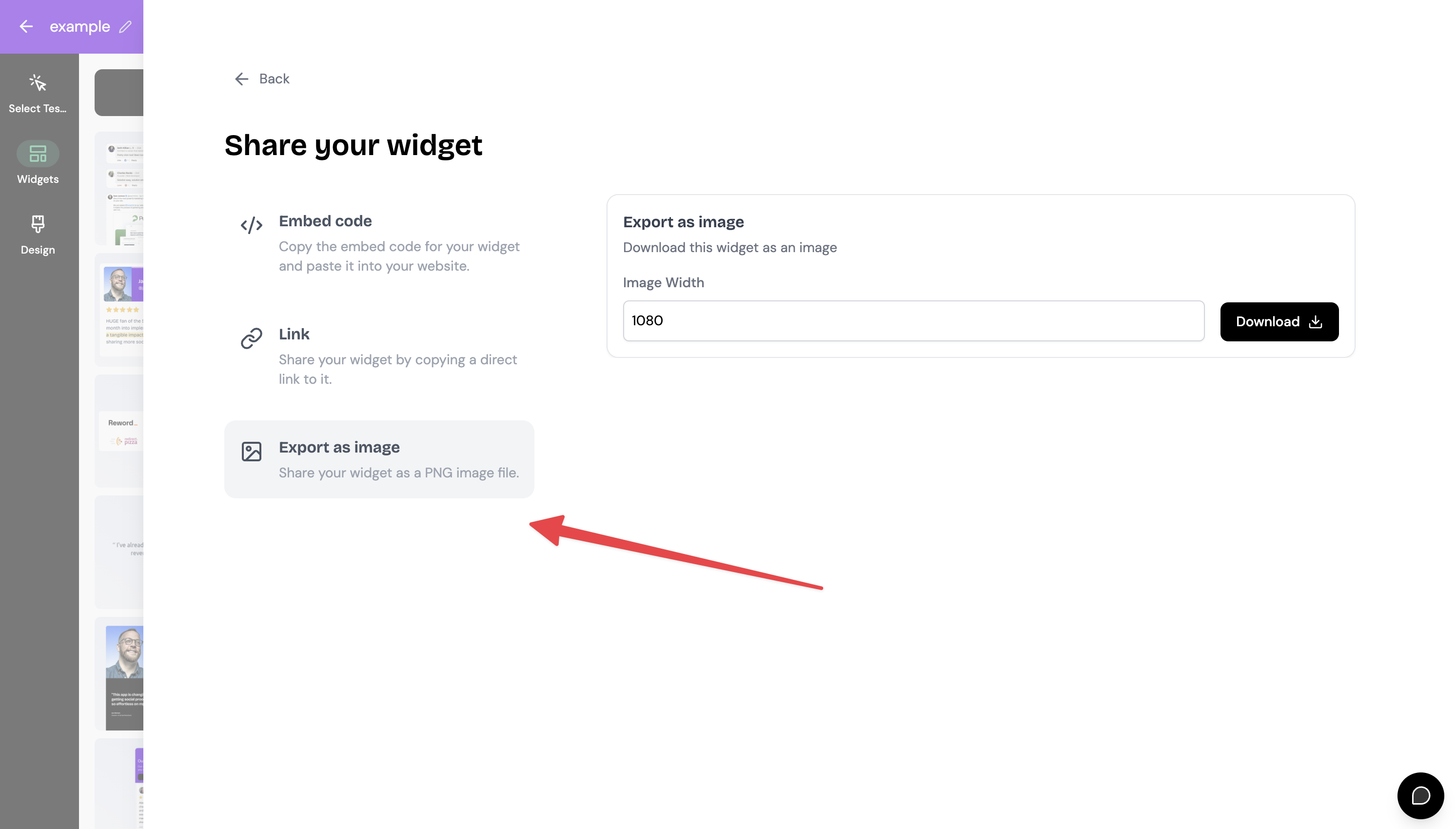Go back using the Back link
Screen dimensions: 1456x829
(x=262, y=79)
